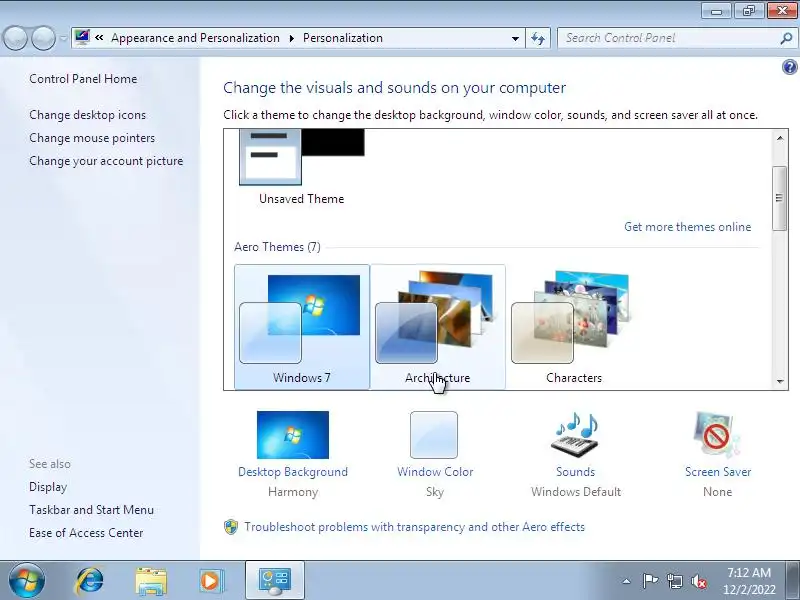Select the Architecture theme
This screenshot has height=600, width=800.
(x=438, y=327)
